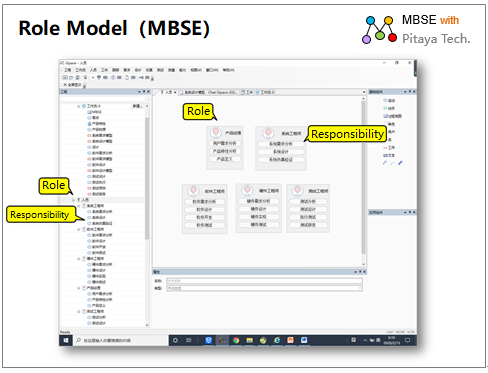Open the project panel dropdown arrow

click(139, 92)
